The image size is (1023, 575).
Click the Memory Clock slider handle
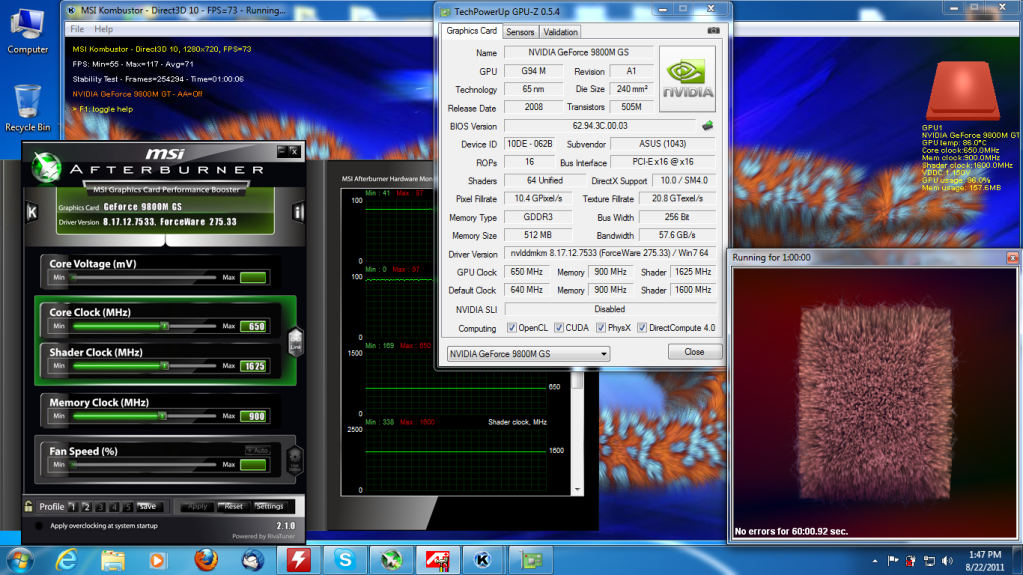pos(162,416)
